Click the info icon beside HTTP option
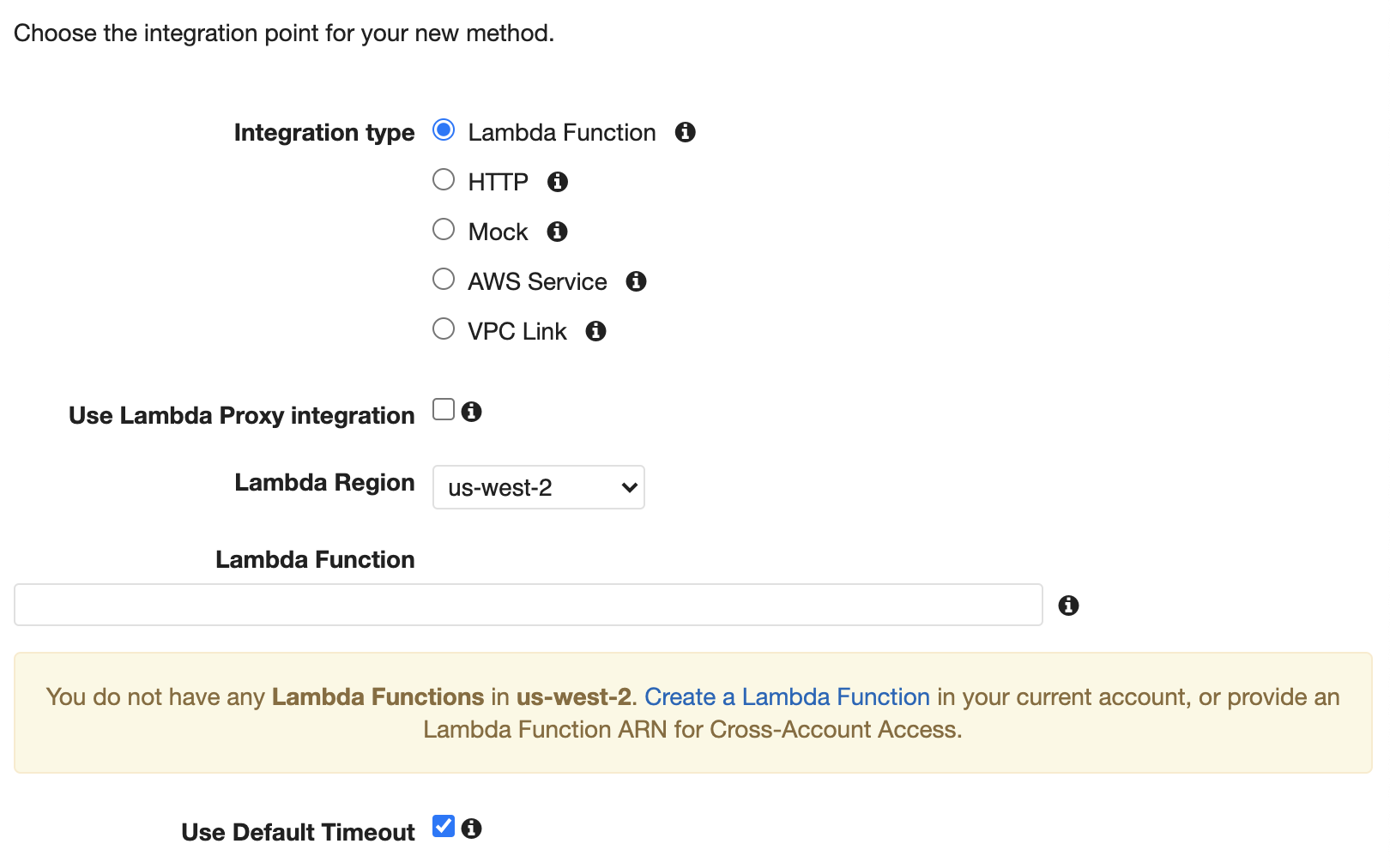The height and width of the screenshot is (868, 1390). point(558,182)
